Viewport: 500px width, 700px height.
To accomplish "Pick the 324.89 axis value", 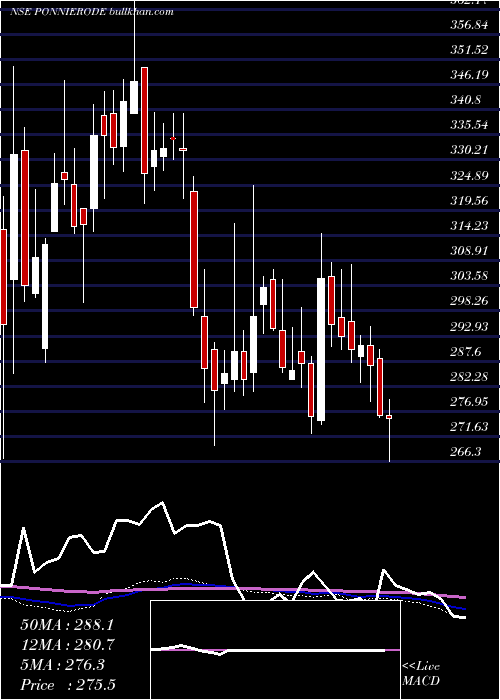I will [468, 176].
